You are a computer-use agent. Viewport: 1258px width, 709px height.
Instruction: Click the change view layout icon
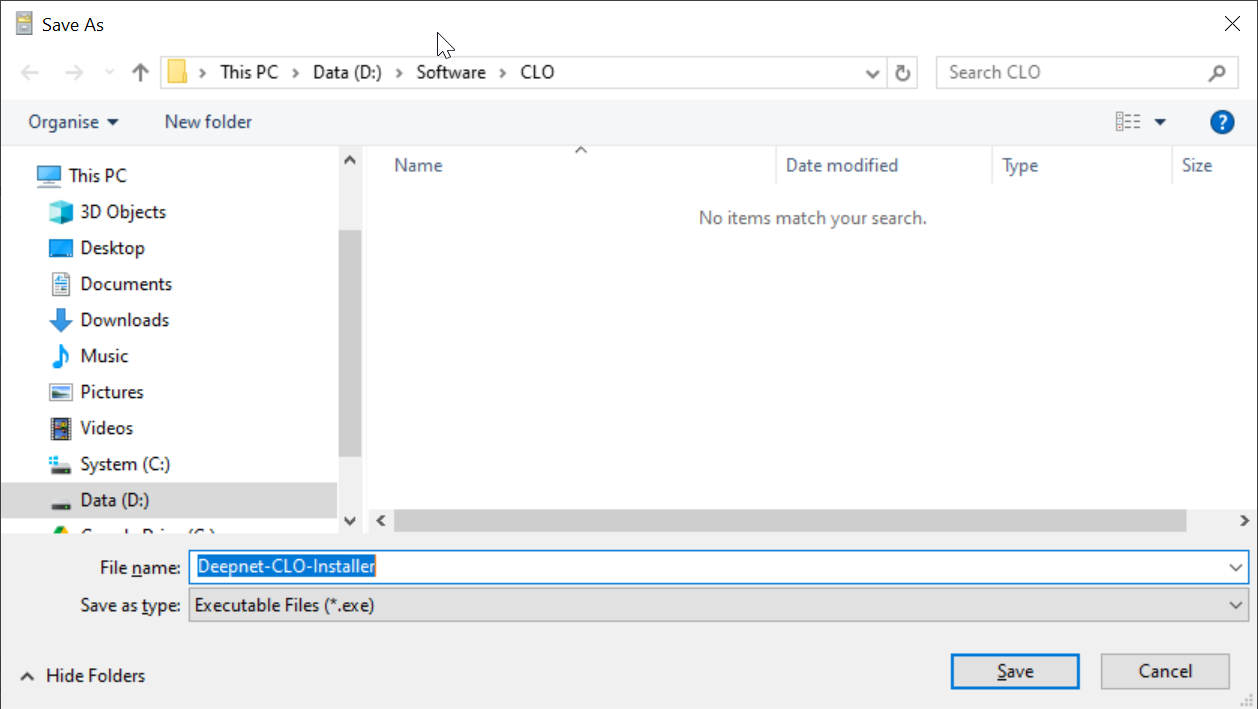(x=1128, y=122)
